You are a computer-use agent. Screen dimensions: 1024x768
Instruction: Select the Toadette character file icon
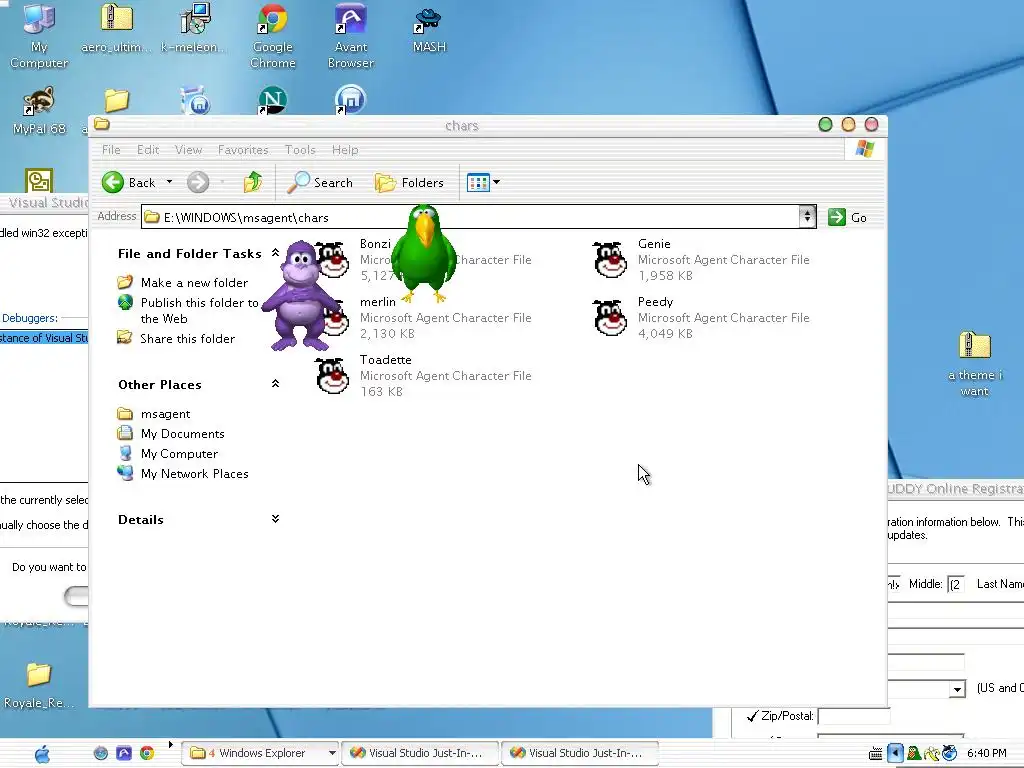[332, 376]
